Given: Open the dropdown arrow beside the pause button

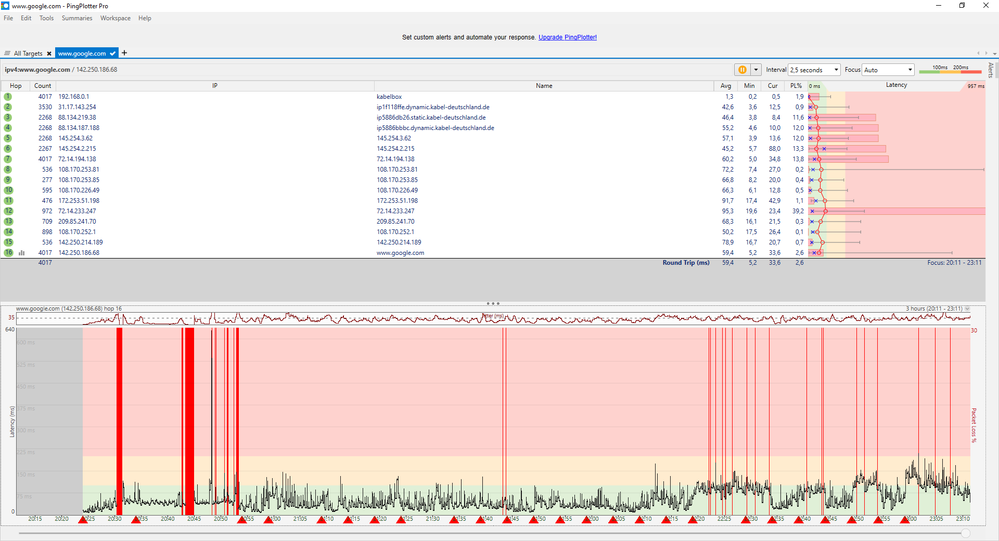Looking at the screenshot, I should click(x=756, y=69).
